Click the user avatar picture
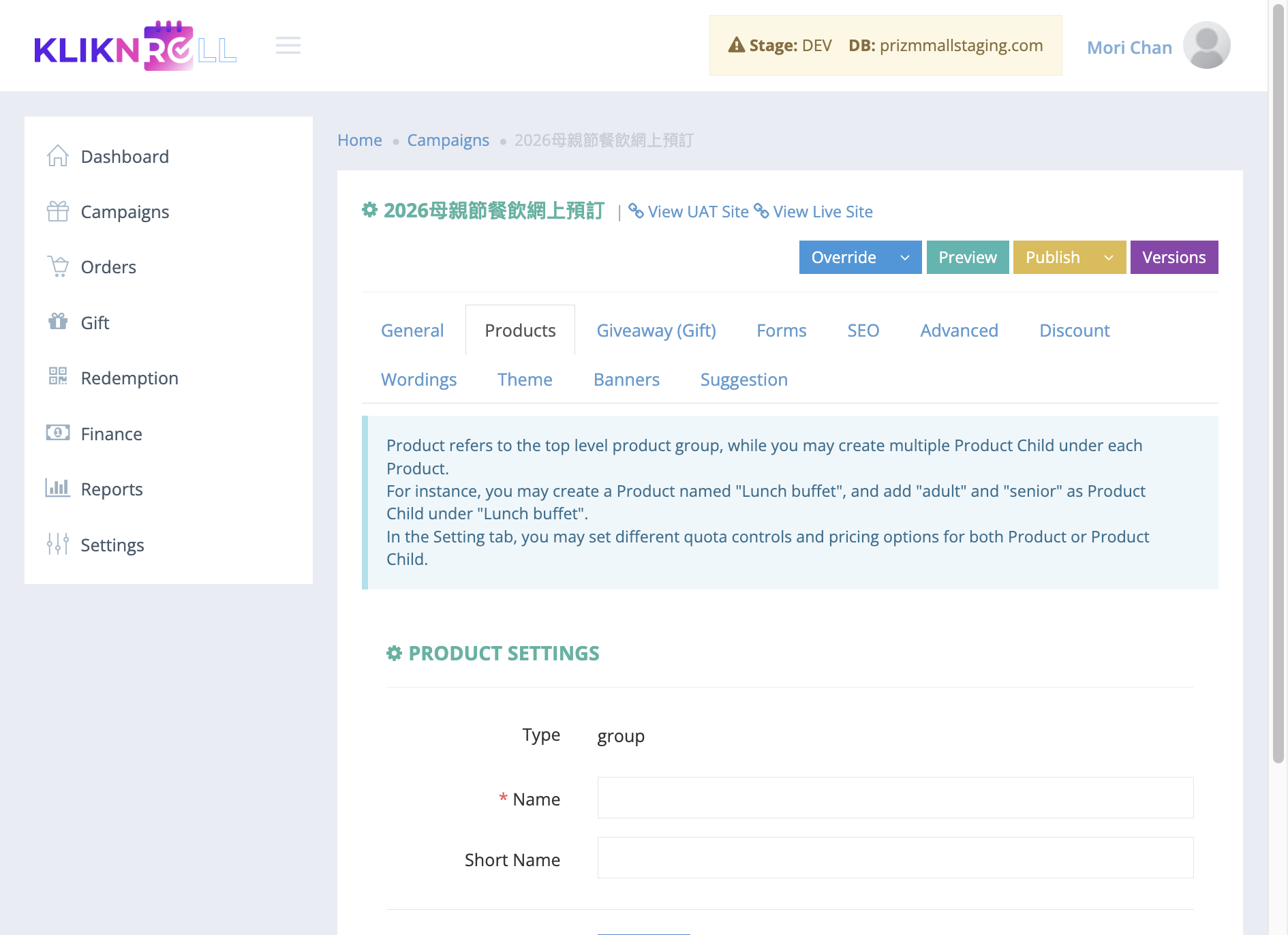 click(x=1206, y=46)
